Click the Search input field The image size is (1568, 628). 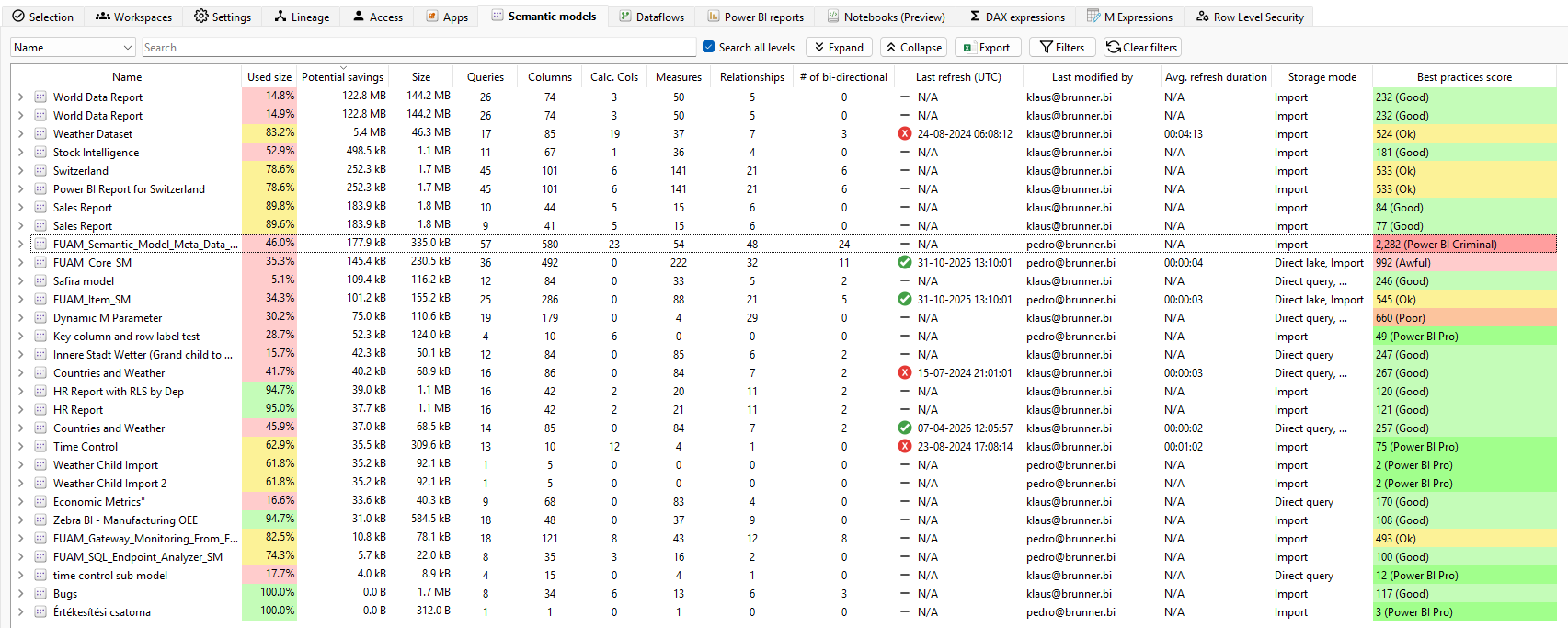[418, 48]
